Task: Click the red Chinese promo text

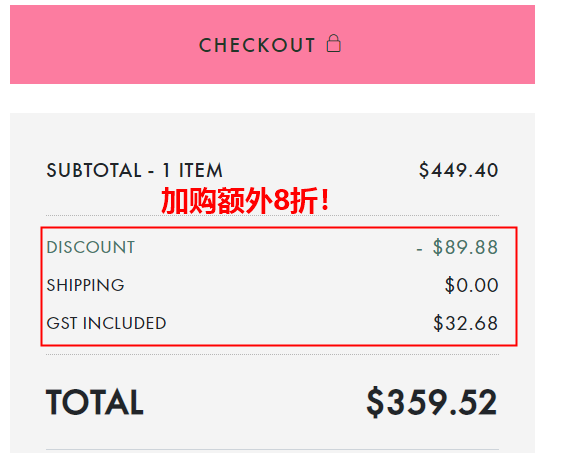Action: pos(246,201)
